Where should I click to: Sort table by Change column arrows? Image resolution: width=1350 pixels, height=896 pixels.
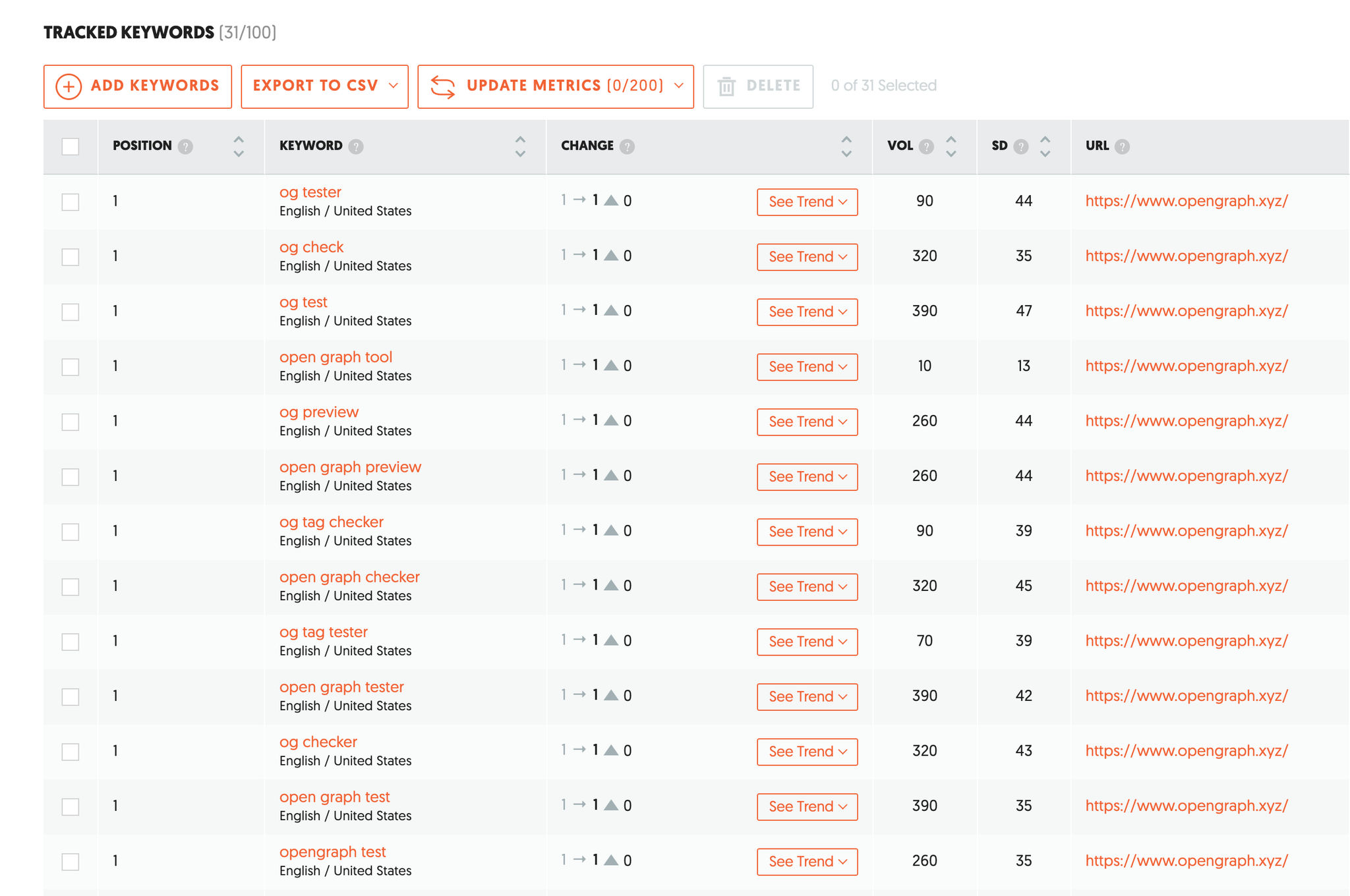pyautogui.click(x=846, y=146)
